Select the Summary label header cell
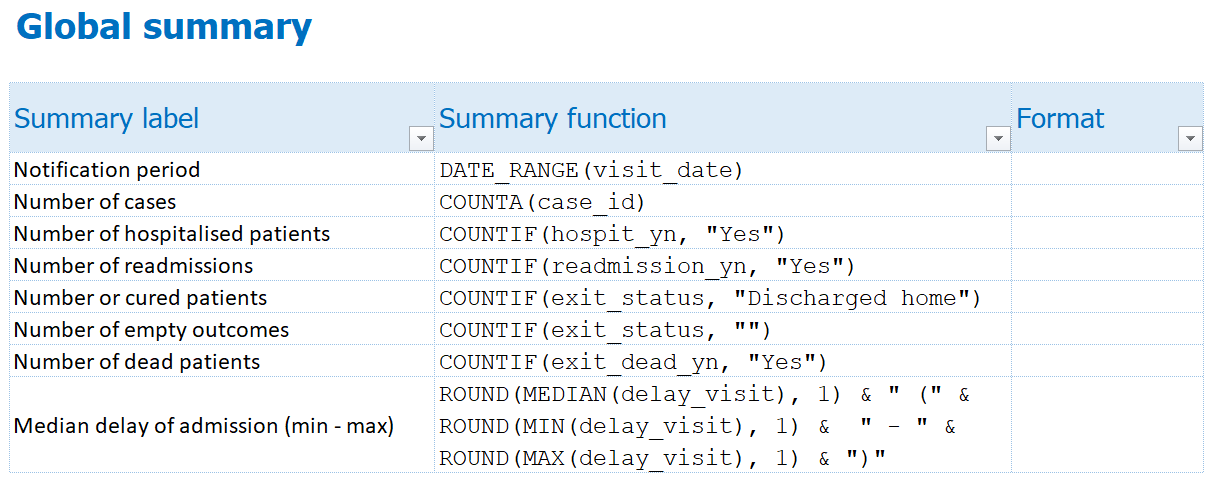Image resolution: width=1210 pixels, height=480 pixels. (x=222, y=118)
